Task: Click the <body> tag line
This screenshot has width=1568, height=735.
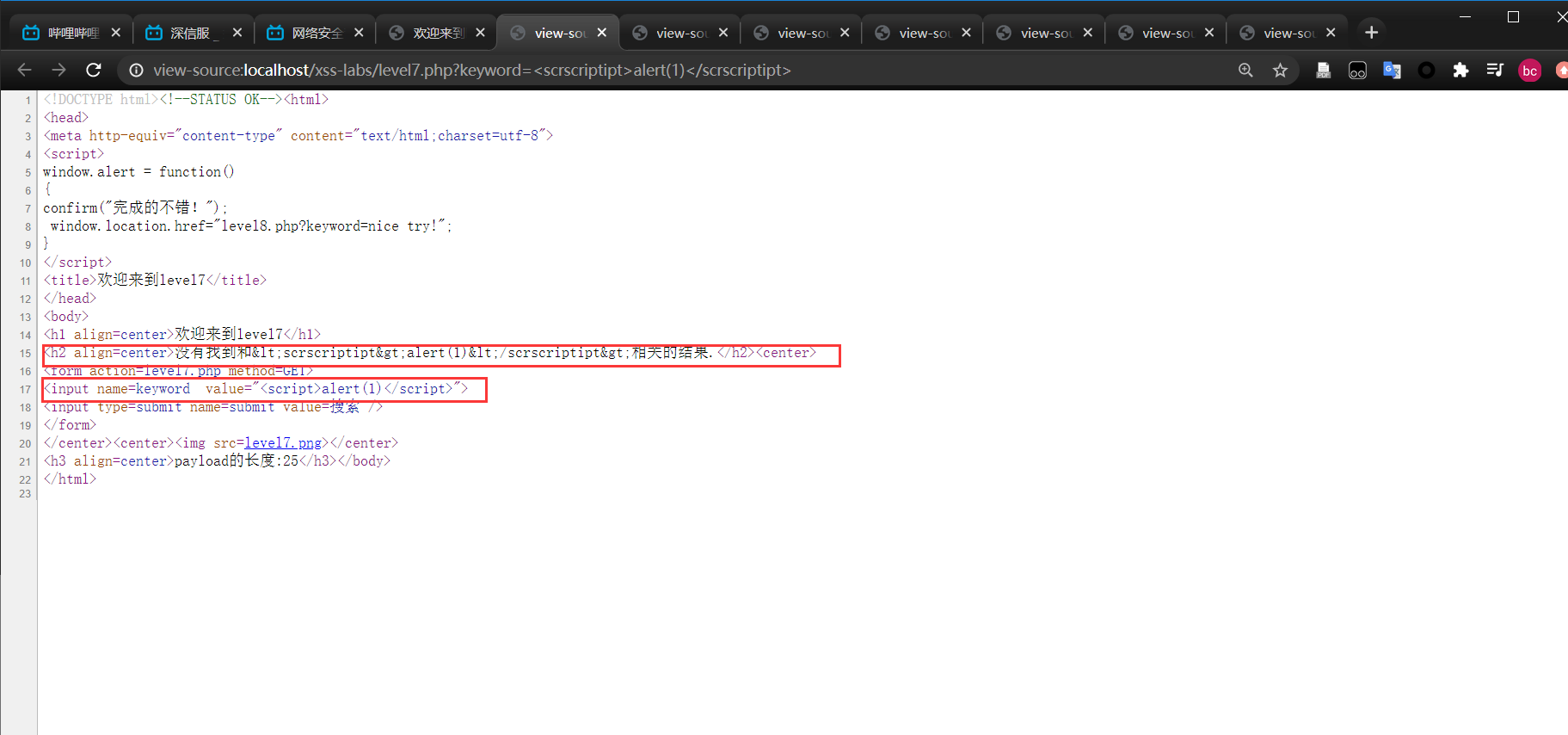Action: 66,317
